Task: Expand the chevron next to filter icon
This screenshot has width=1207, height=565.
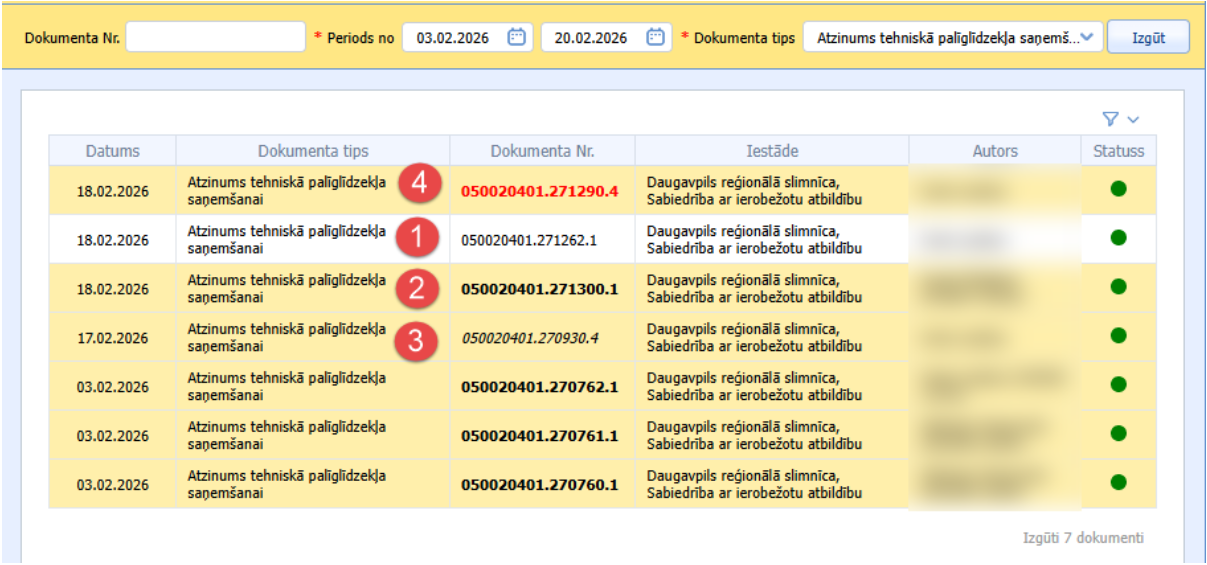Action: click(1133, 120)
